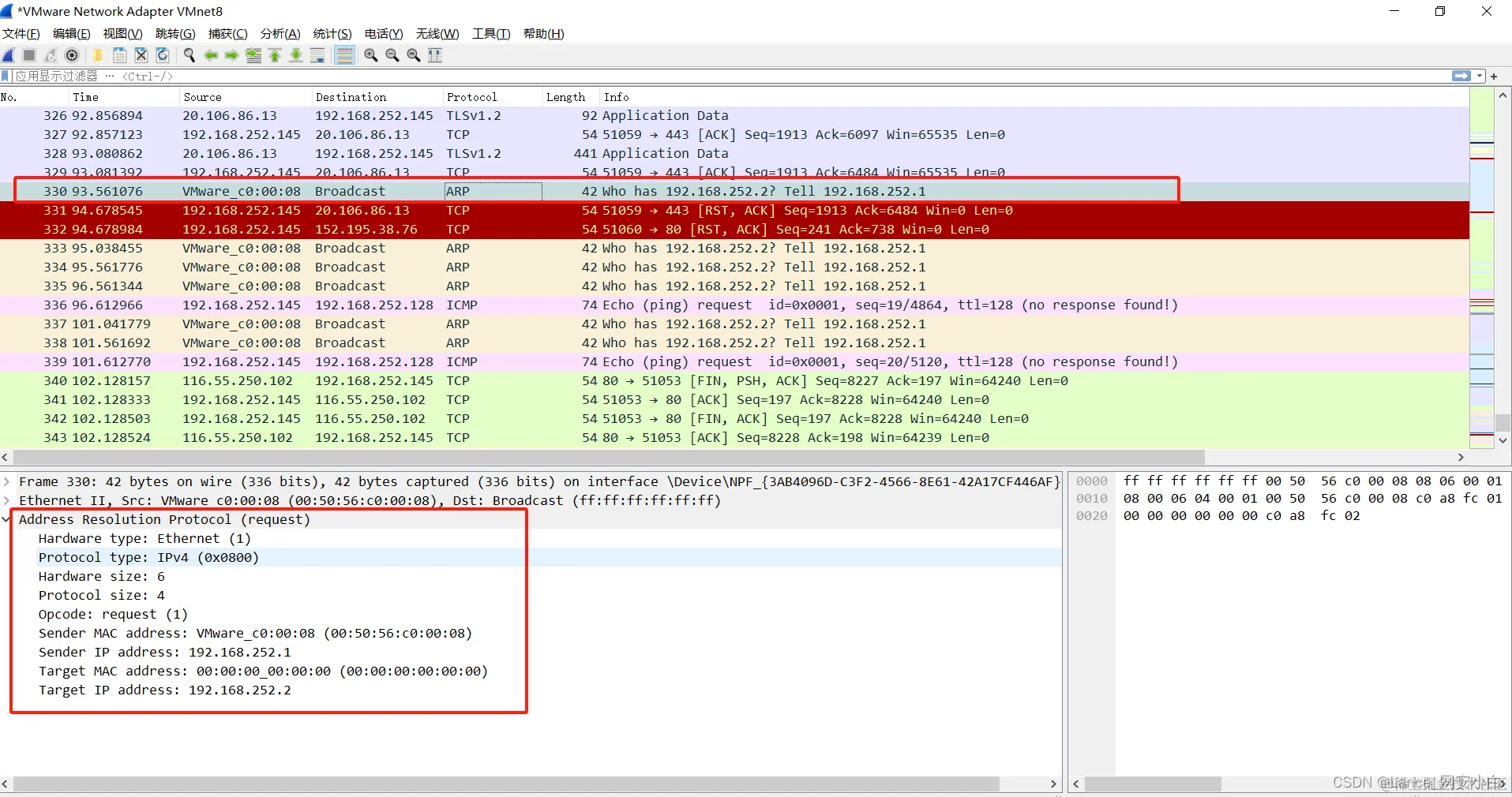Open the 视图(V) menu
The height and width of the screenshot is (797, 1512).
pos(122,34)
